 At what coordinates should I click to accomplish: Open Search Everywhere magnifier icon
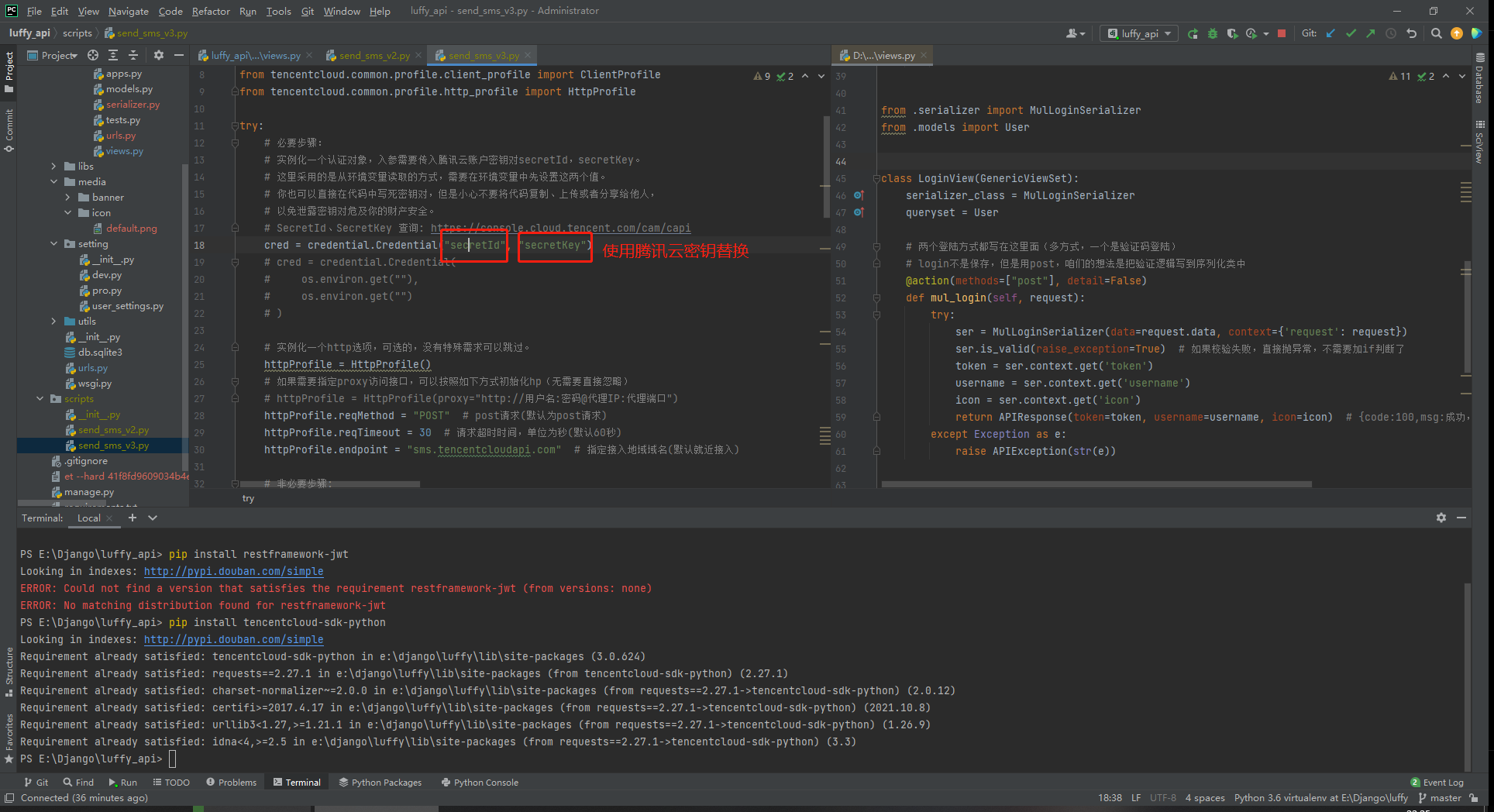tap(1436, 33)
